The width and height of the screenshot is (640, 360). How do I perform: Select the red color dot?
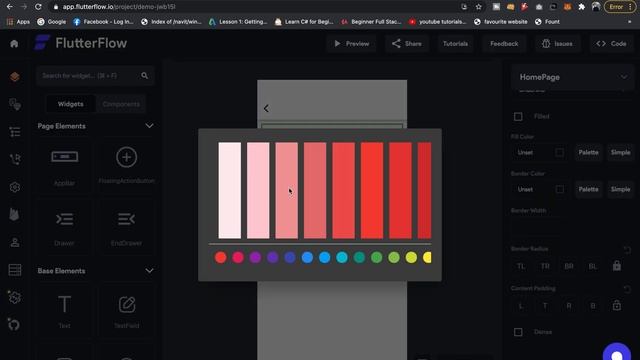click(x=221, y=258)
